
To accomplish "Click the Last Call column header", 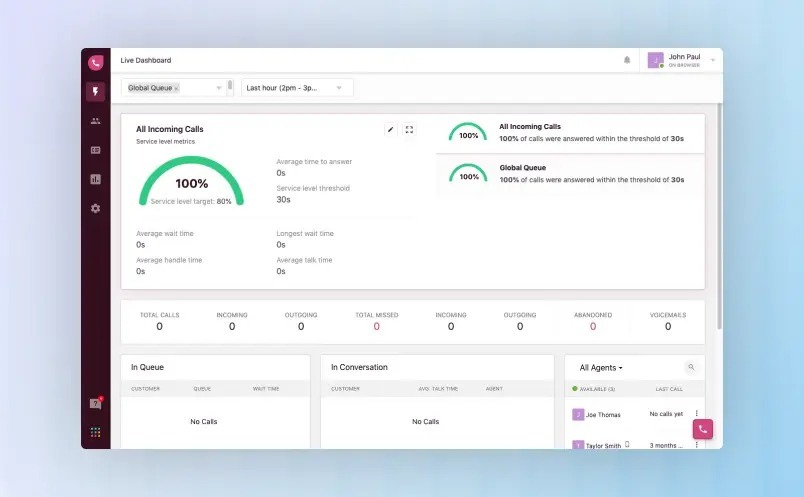I will point(669,389).
